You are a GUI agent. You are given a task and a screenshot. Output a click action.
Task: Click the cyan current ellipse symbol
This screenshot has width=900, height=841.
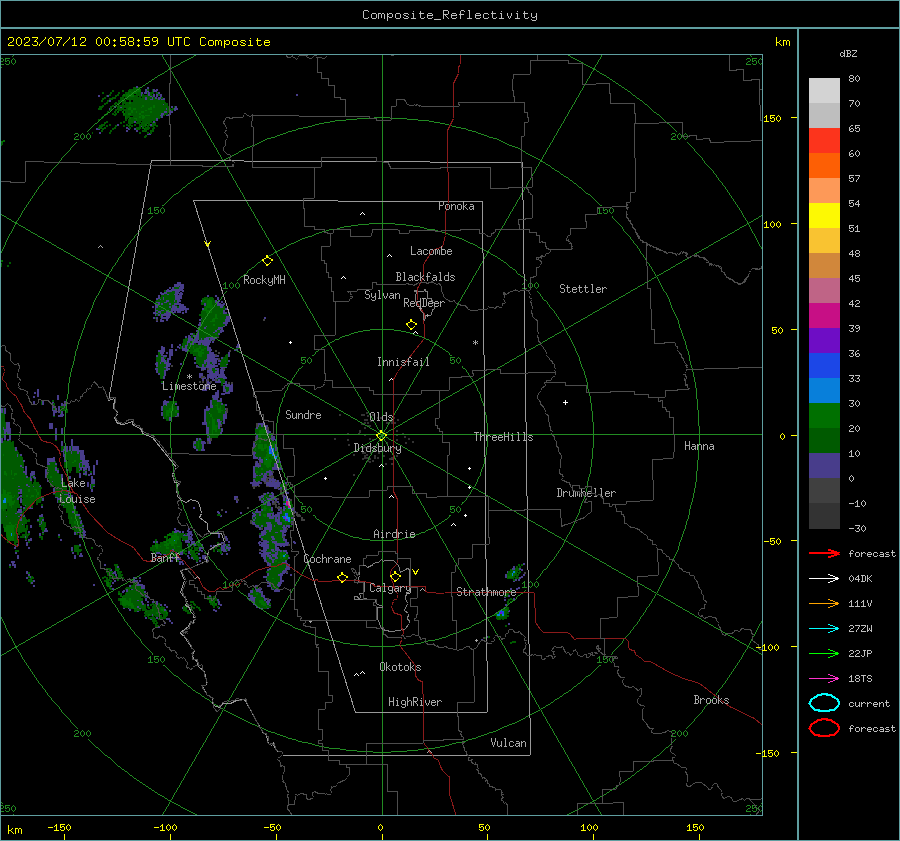point(824,703)
